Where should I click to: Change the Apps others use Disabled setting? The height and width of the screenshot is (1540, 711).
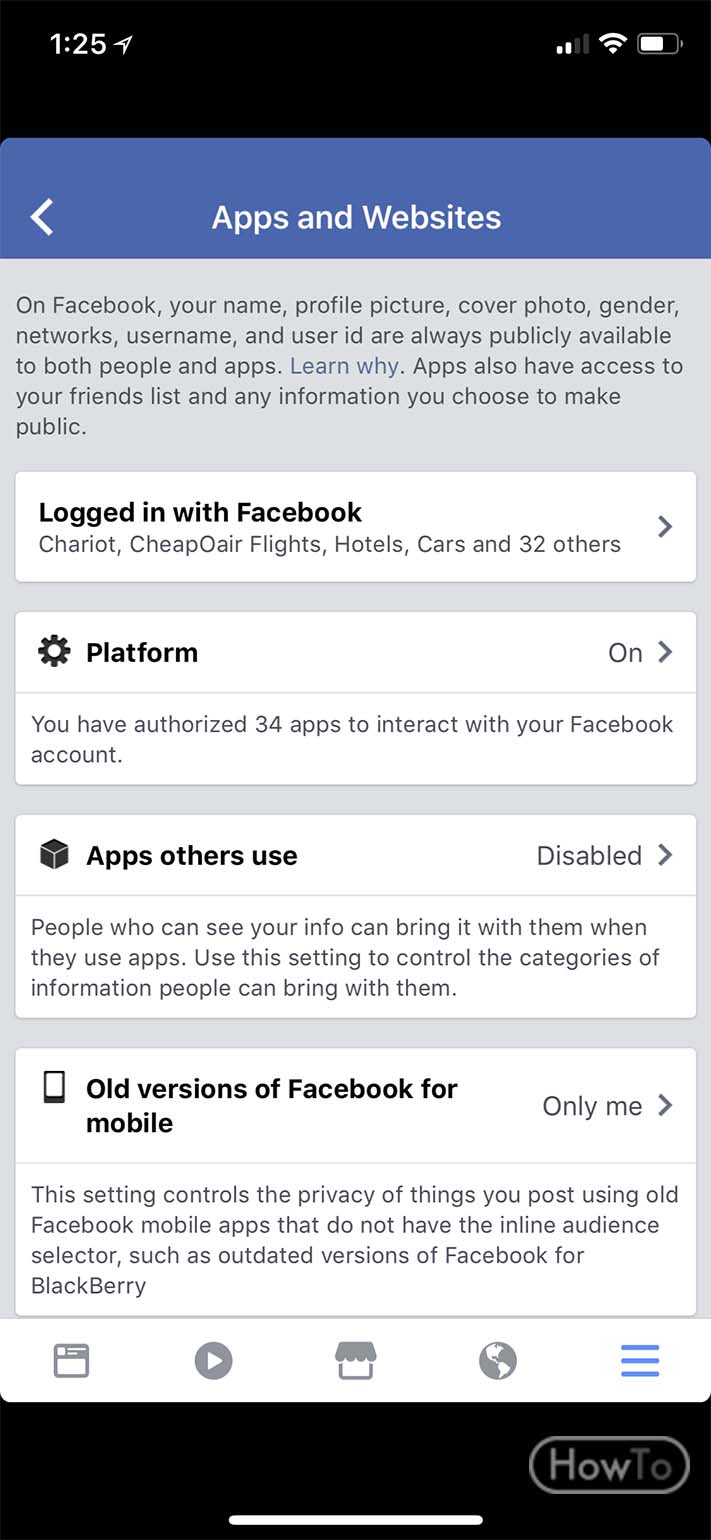tap(589, 856)
